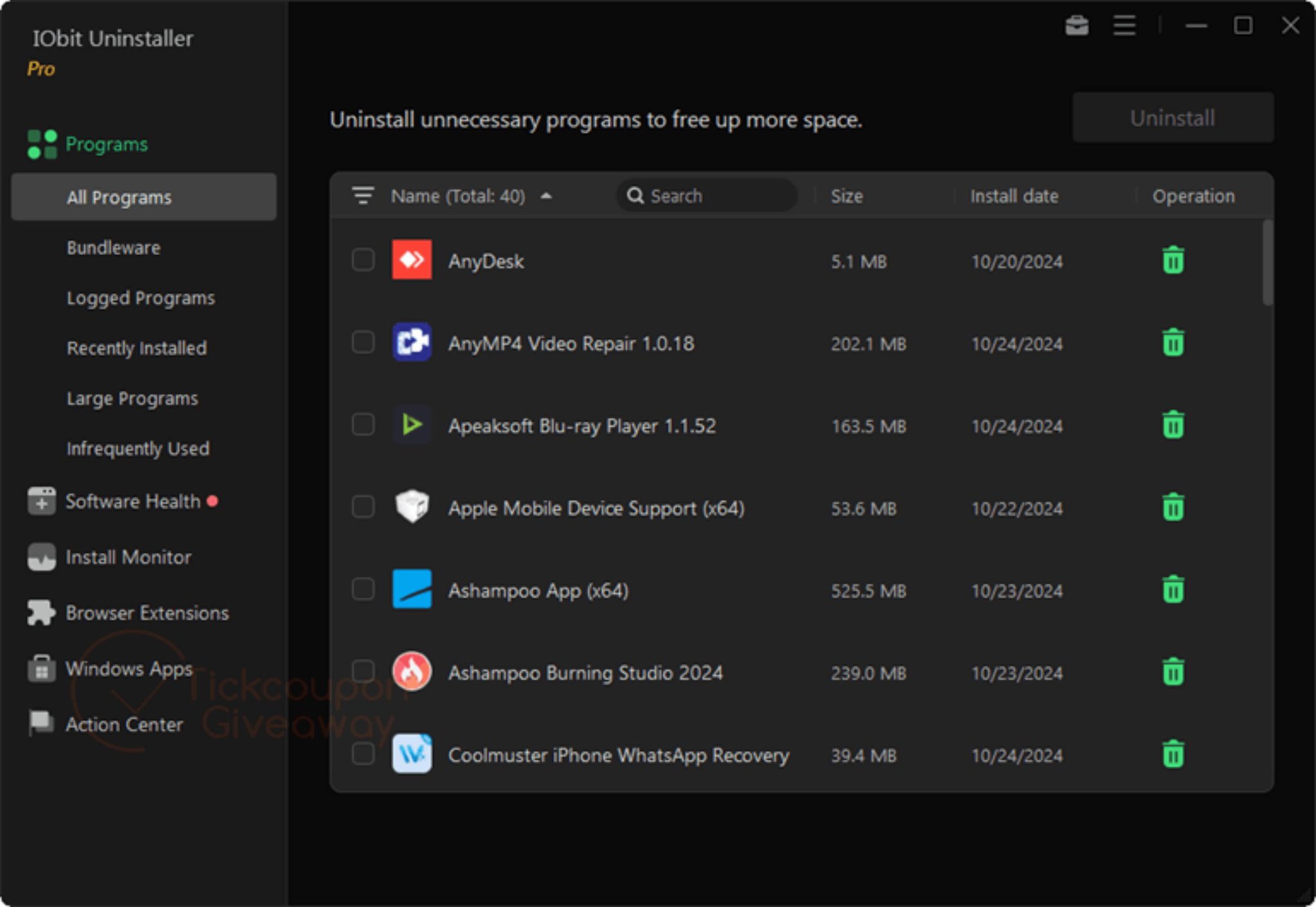Click the Uninstall button
Viewport: 1316px width, 907px height.
coord(1173,118)
